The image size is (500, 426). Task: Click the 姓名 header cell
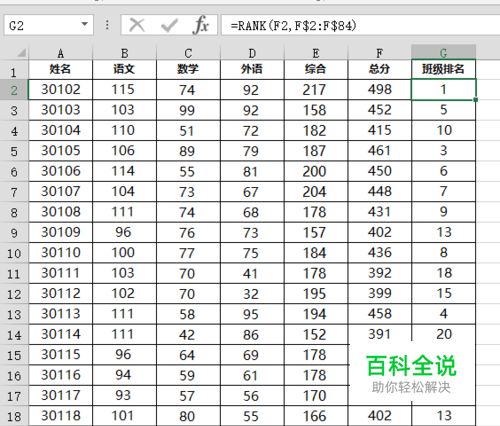[60, 69]
